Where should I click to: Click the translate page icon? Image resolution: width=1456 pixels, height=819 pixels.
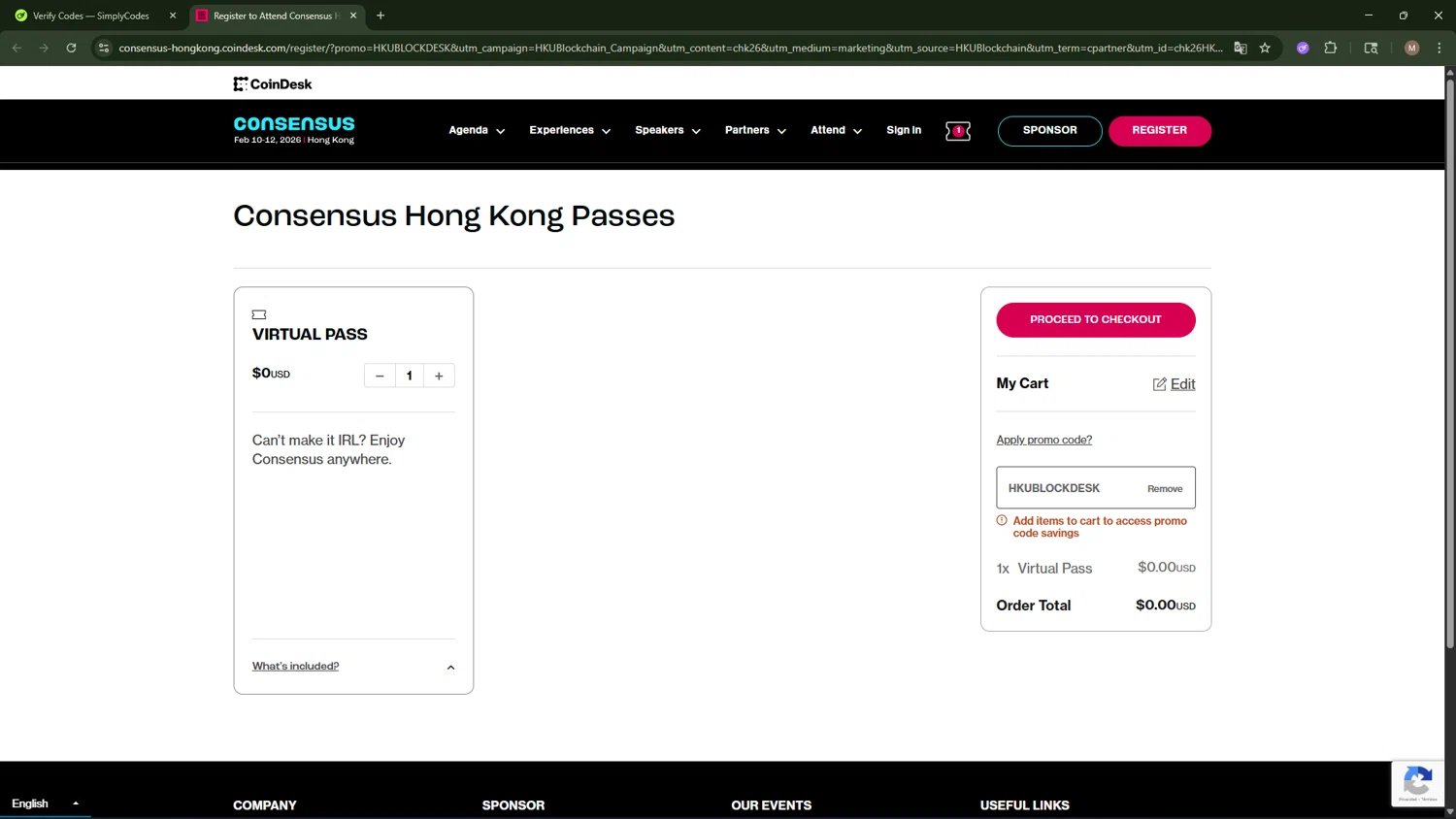[x=1241, y=48]
